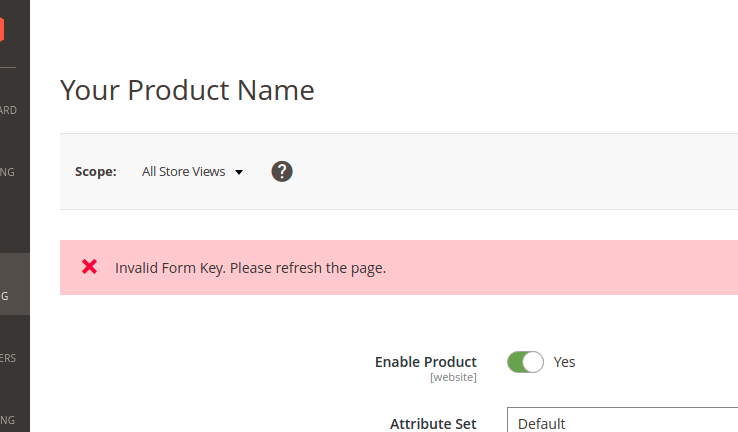Viewport: 738px width, 432px height.
Task: Click the Attribute Set field label
Action: pyautogui.click(x=433, y=423)
